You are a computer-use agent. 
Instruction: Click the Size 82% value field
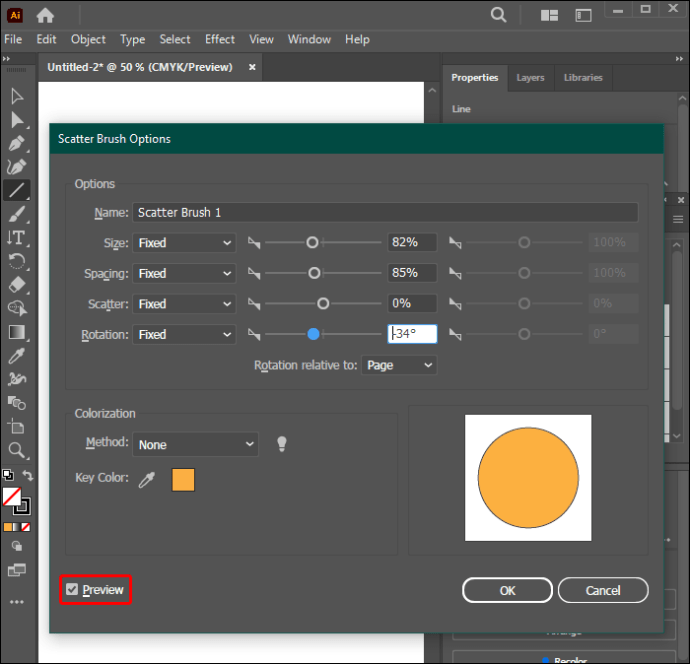pyautogui.click(x=412, y=242)
